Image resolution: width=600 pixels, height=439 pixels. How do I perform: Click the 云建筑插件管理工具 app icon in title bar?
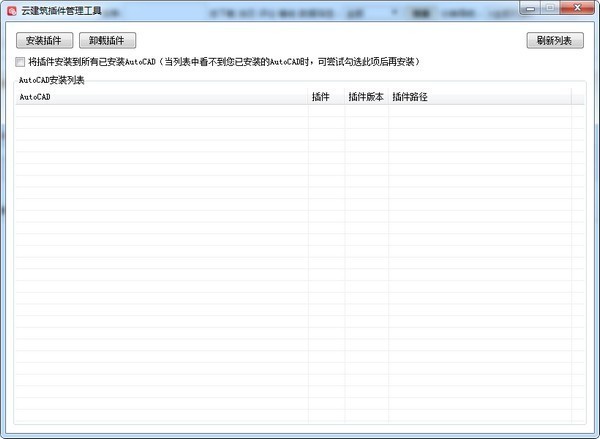tap(12, 10)
